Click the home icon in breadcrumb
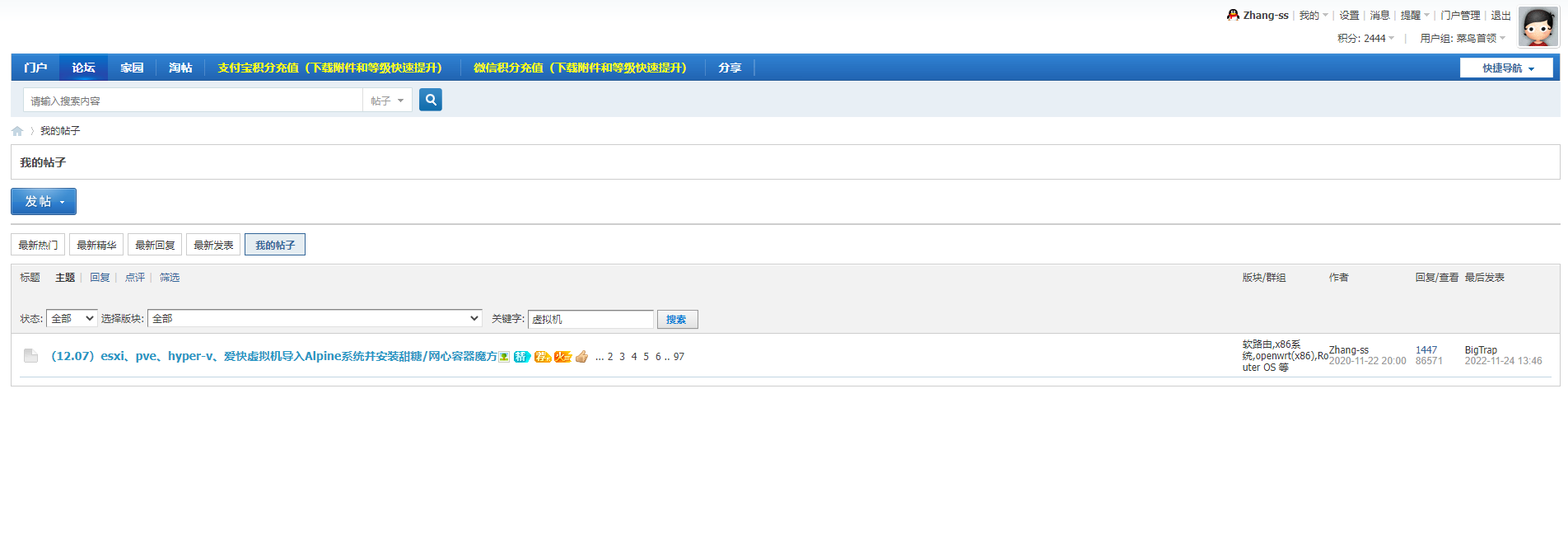The height and width of the screenshot is (534, 1568). pyautogui.click(x=17, y=131)
